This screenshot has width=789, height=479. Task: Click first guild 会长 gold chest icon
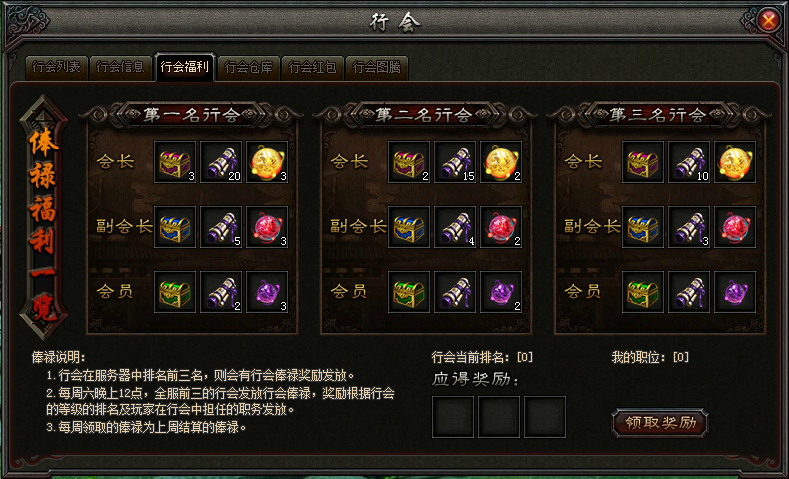click(175, 162)
